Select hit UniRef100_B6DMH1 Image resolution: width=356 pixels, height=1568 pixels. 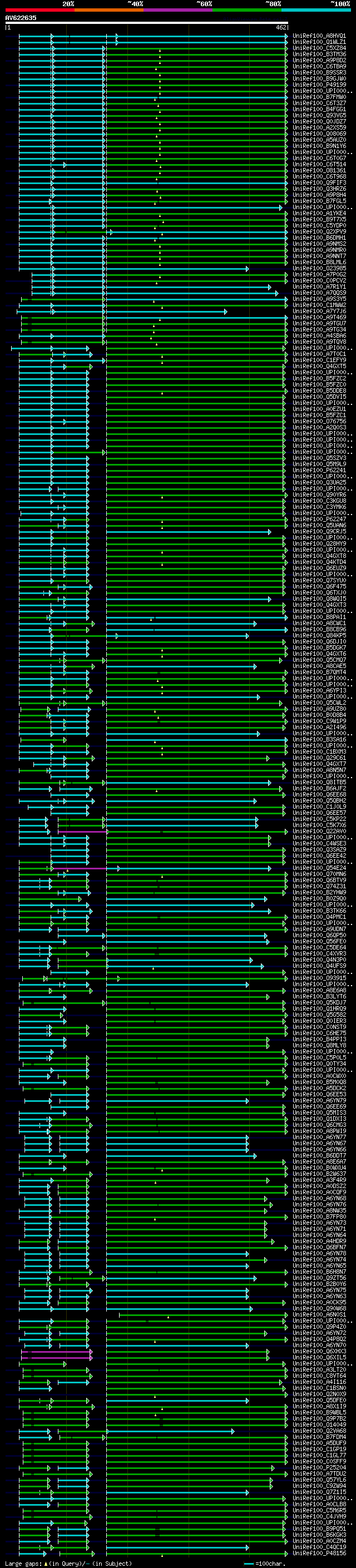[319, 238]
